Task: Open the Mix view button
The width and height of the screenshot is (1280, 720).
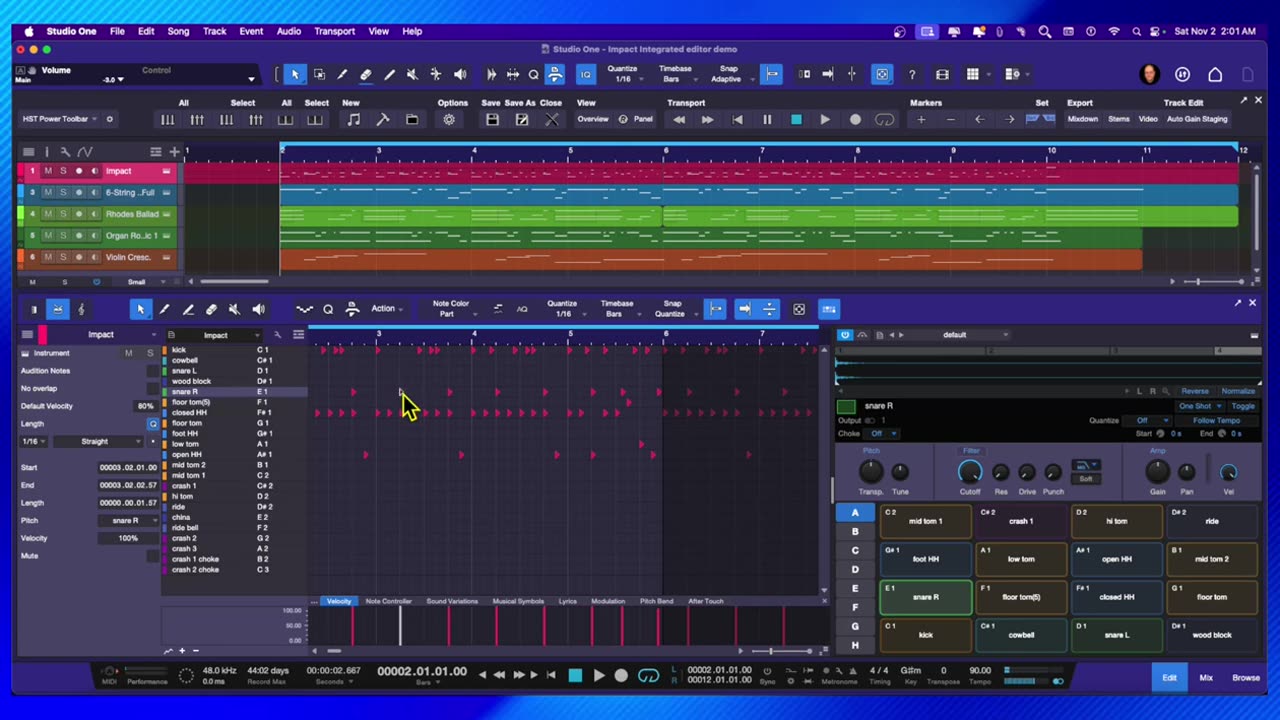Action: pyautogui.click(x=1206, y=678)
